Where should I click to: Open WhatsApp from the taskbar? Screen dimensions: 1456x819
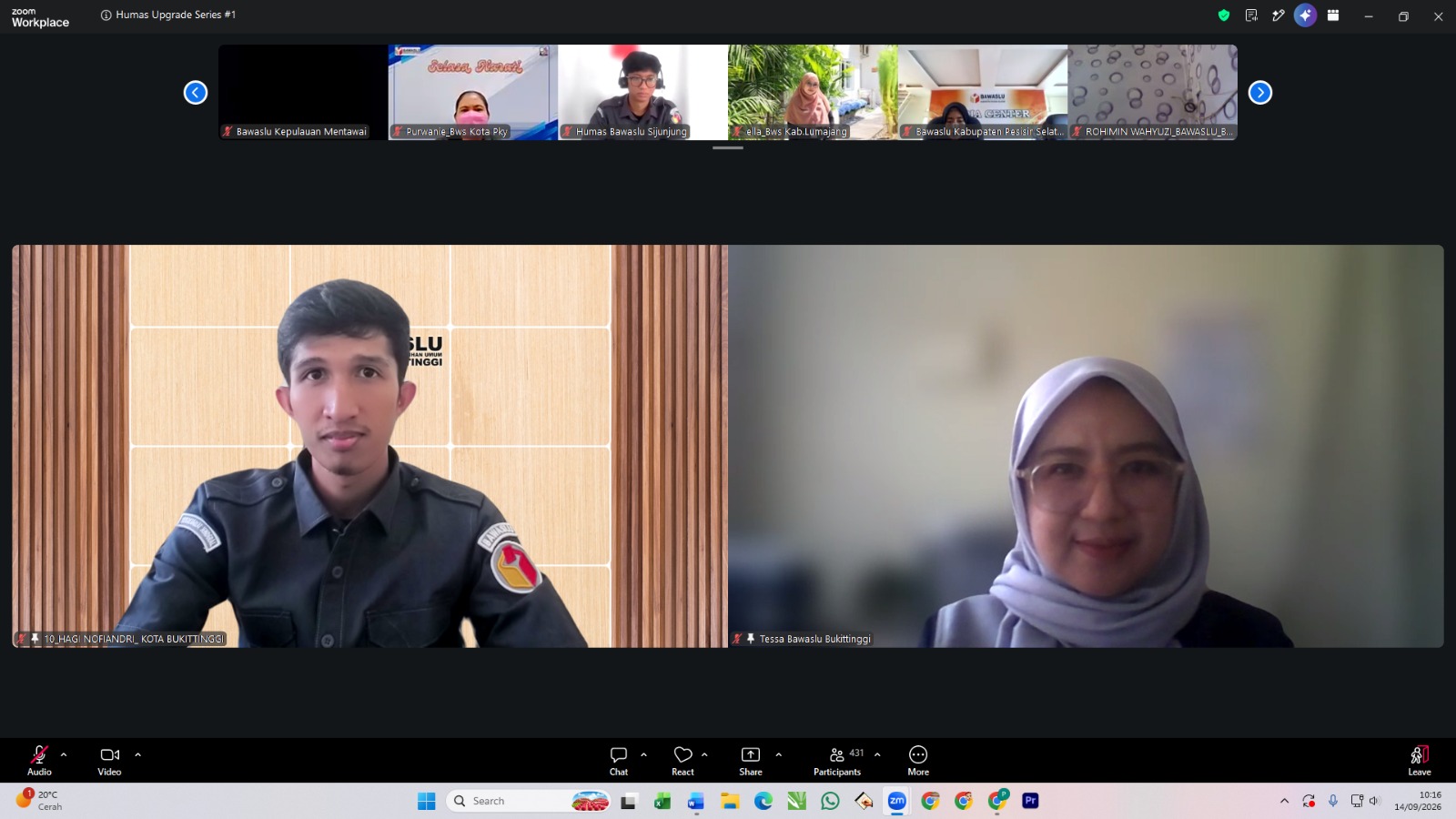tap(830, 801)
